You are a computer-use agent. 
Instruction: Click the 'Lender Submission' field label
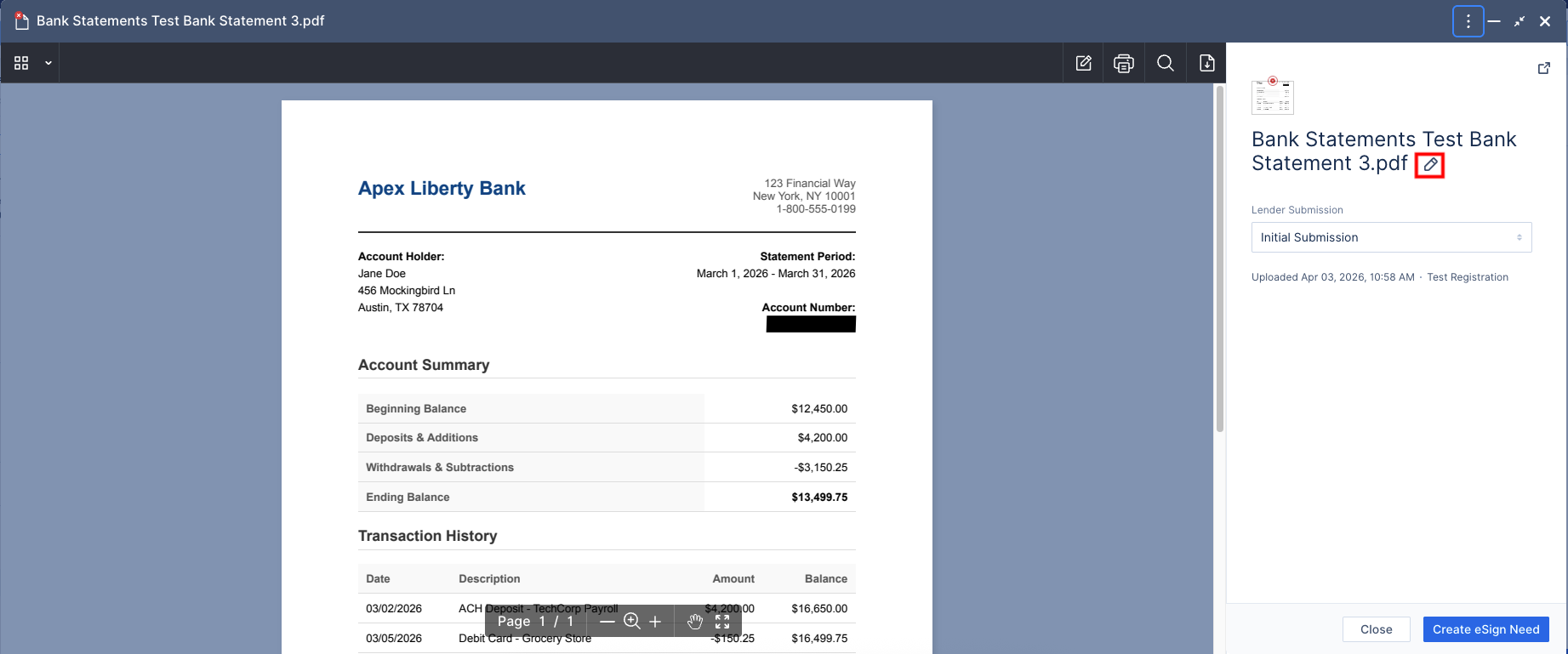click(x=1297, y=210)
